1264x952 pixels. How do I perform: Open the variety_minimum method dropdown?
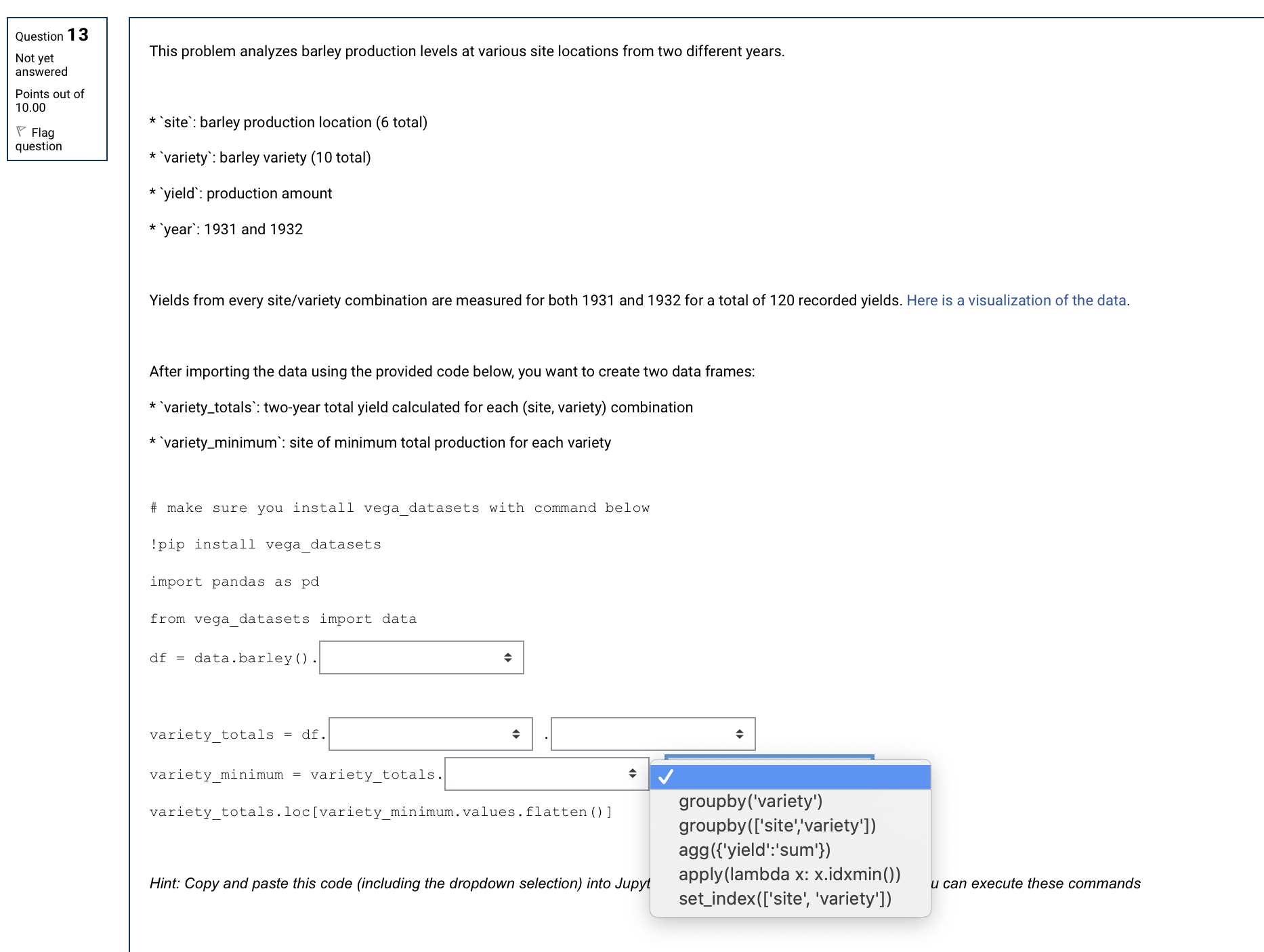(546, 774)
